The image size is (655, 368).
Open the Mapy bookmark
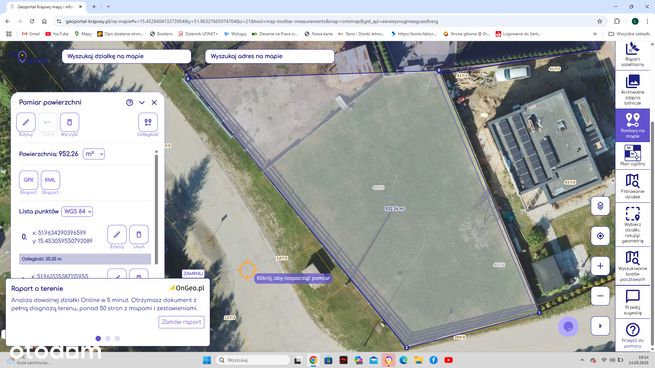coord(83,34)
